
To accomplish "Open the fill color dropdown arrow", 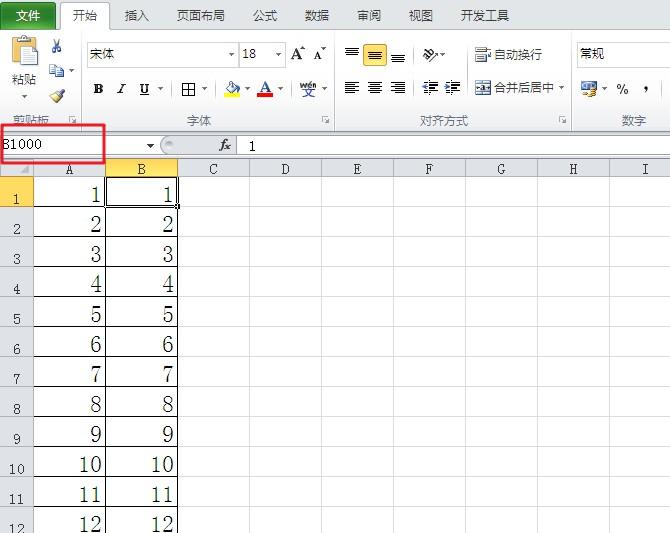I will click(x=247, y=89).
